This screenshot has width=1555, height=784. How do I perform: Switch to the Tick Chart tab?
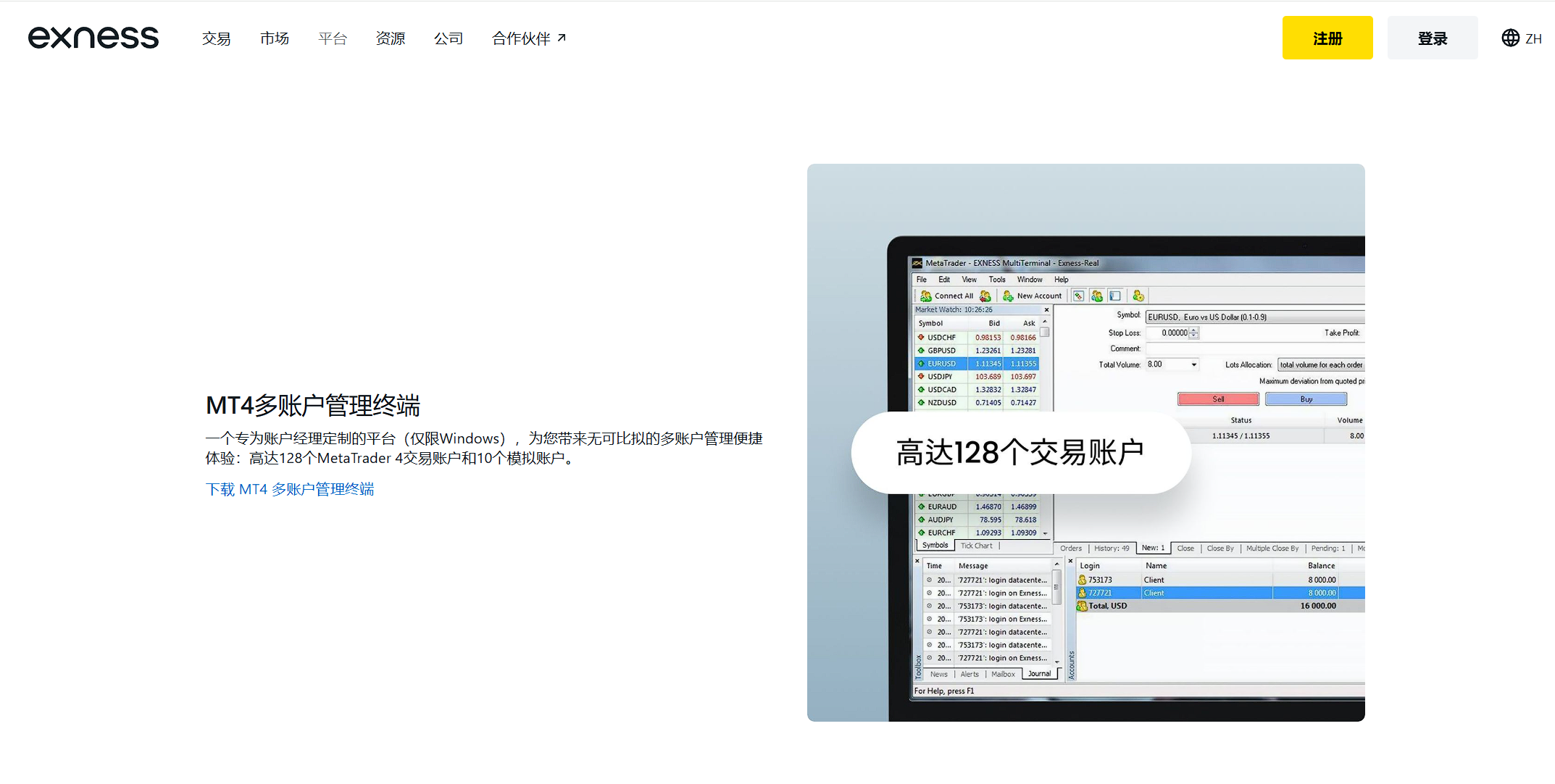pos(976,546)
